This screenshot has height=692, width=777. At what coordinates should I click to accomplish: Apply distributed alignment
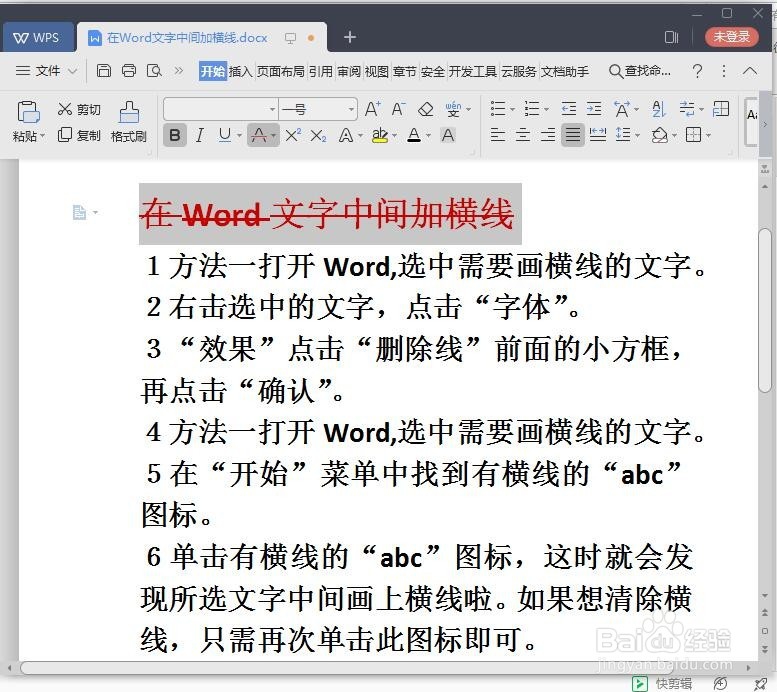(x=598, y=135)
